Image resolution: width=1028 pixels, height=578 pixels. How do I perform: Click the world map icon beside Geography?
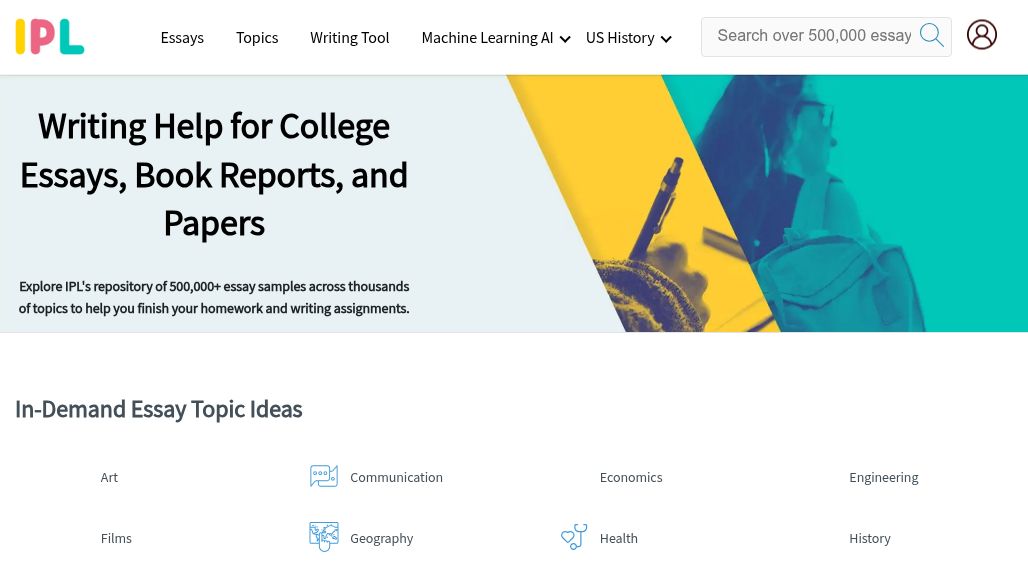tap(324, 537)
